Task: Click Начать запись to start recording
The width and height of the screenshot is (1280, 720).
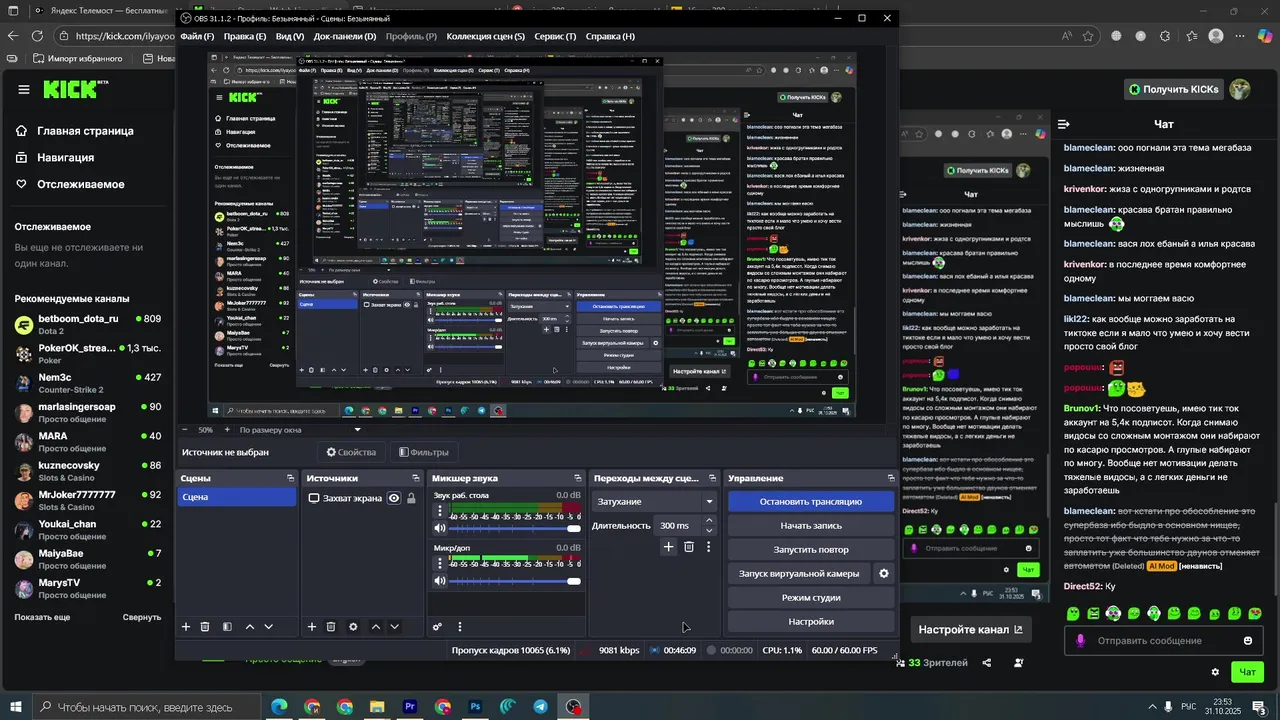Action: tap(810, 526)
